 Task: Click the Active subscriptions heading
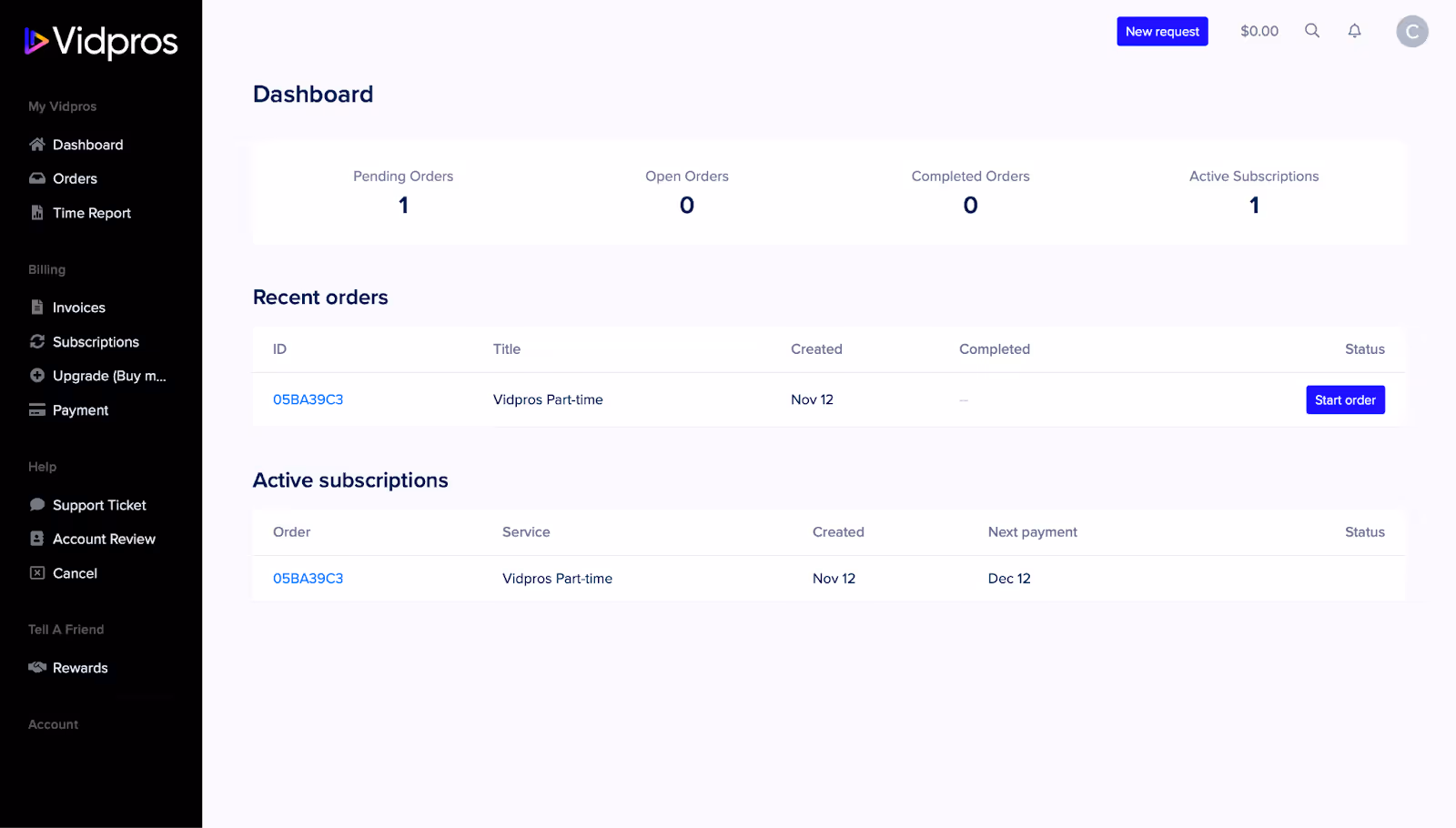[350, 480]
